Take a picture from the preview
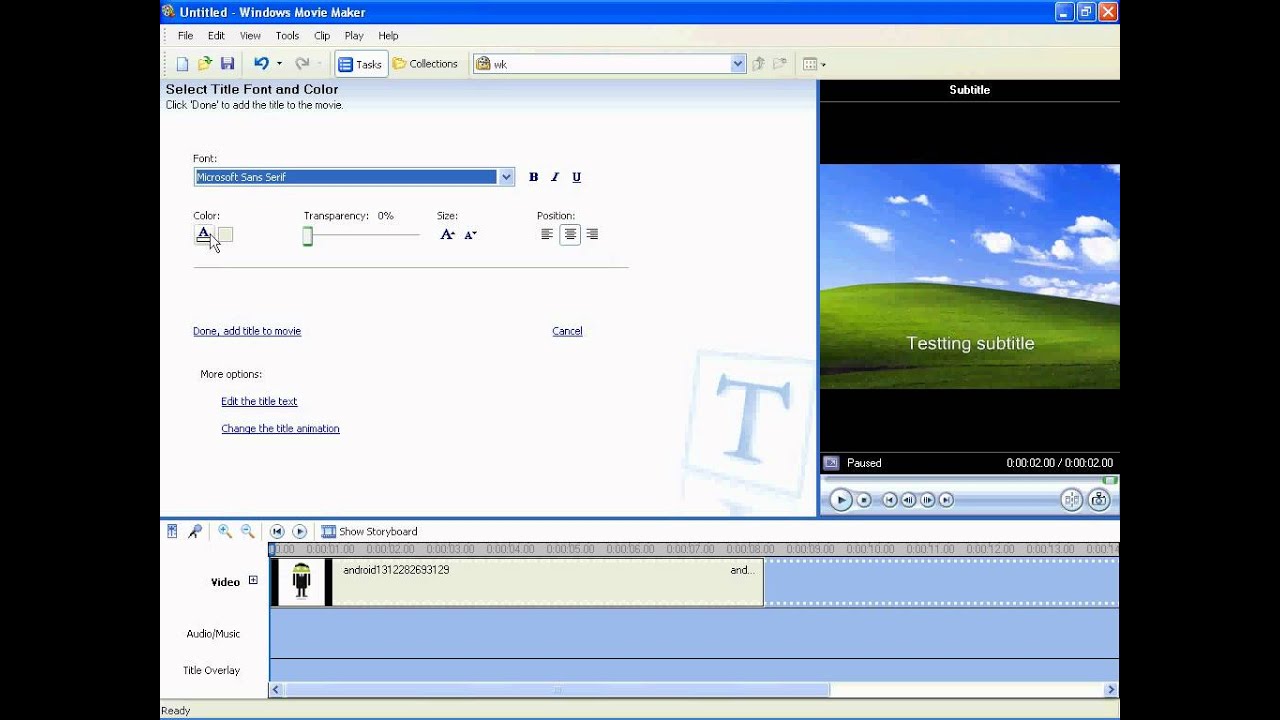Screen dimensions: 1280x720 (1099, 500)
